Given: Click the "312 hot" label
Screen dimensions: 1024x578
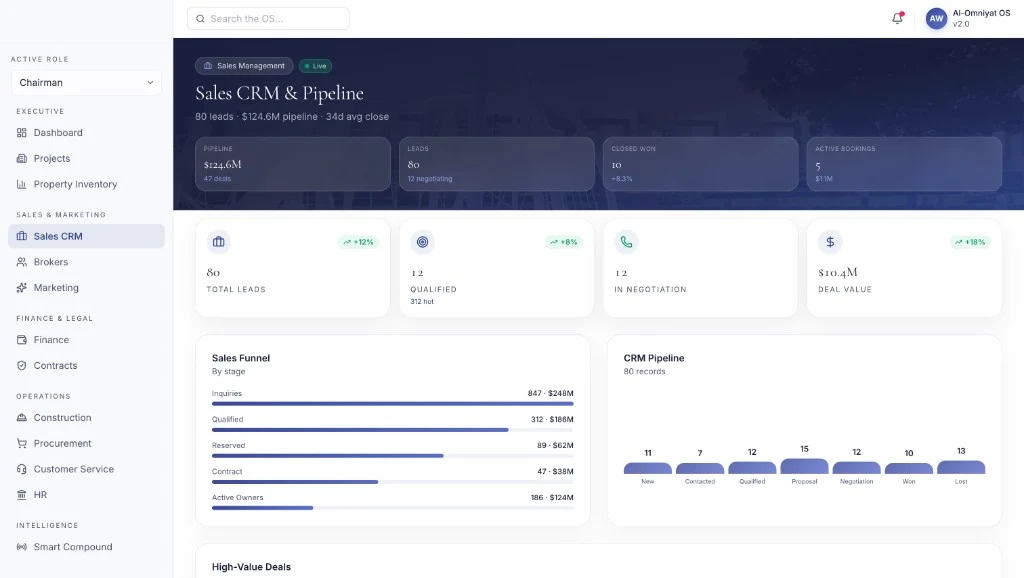Looking at the screenshot, I should 422,302.
